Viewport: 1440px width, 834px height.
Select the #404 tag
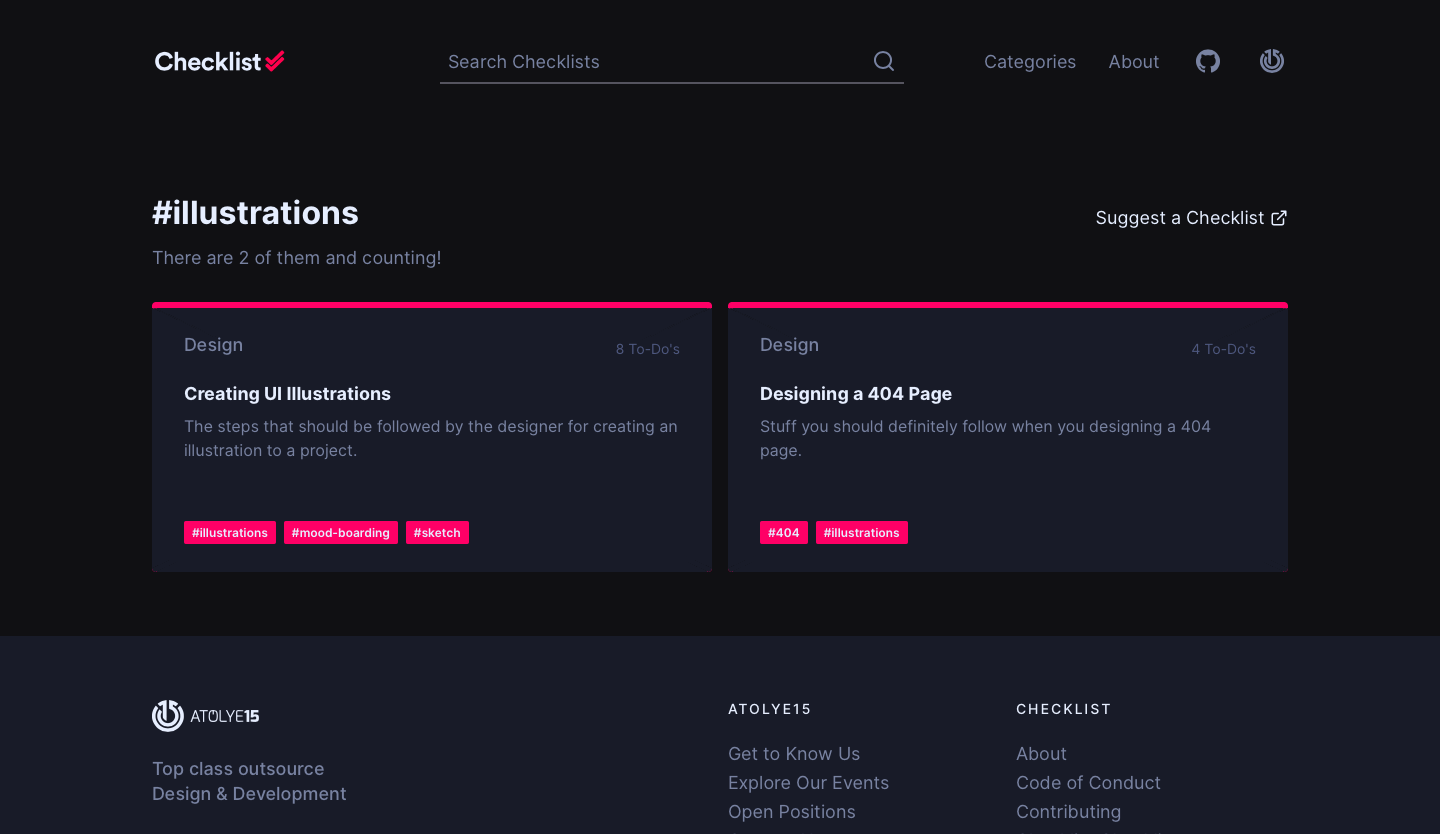pyautogui.click(x=783, y=533)
